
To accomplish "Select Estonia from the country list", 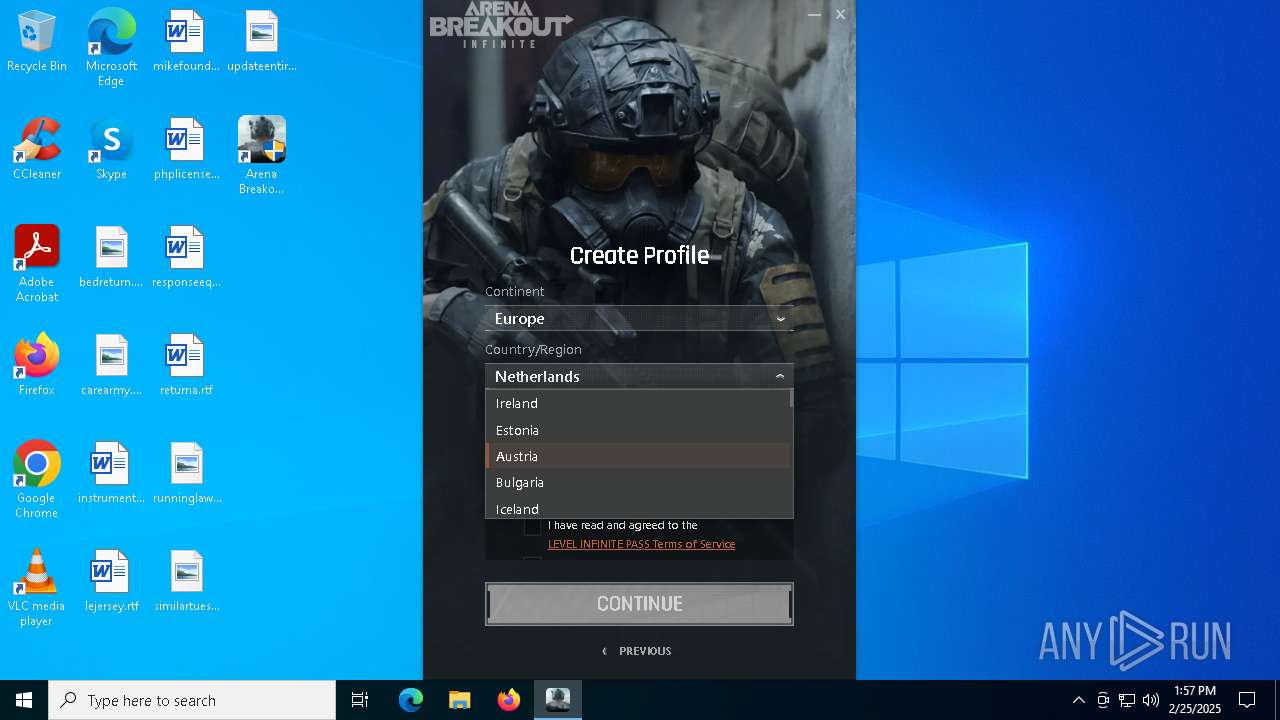I will [x=637, y=430].
